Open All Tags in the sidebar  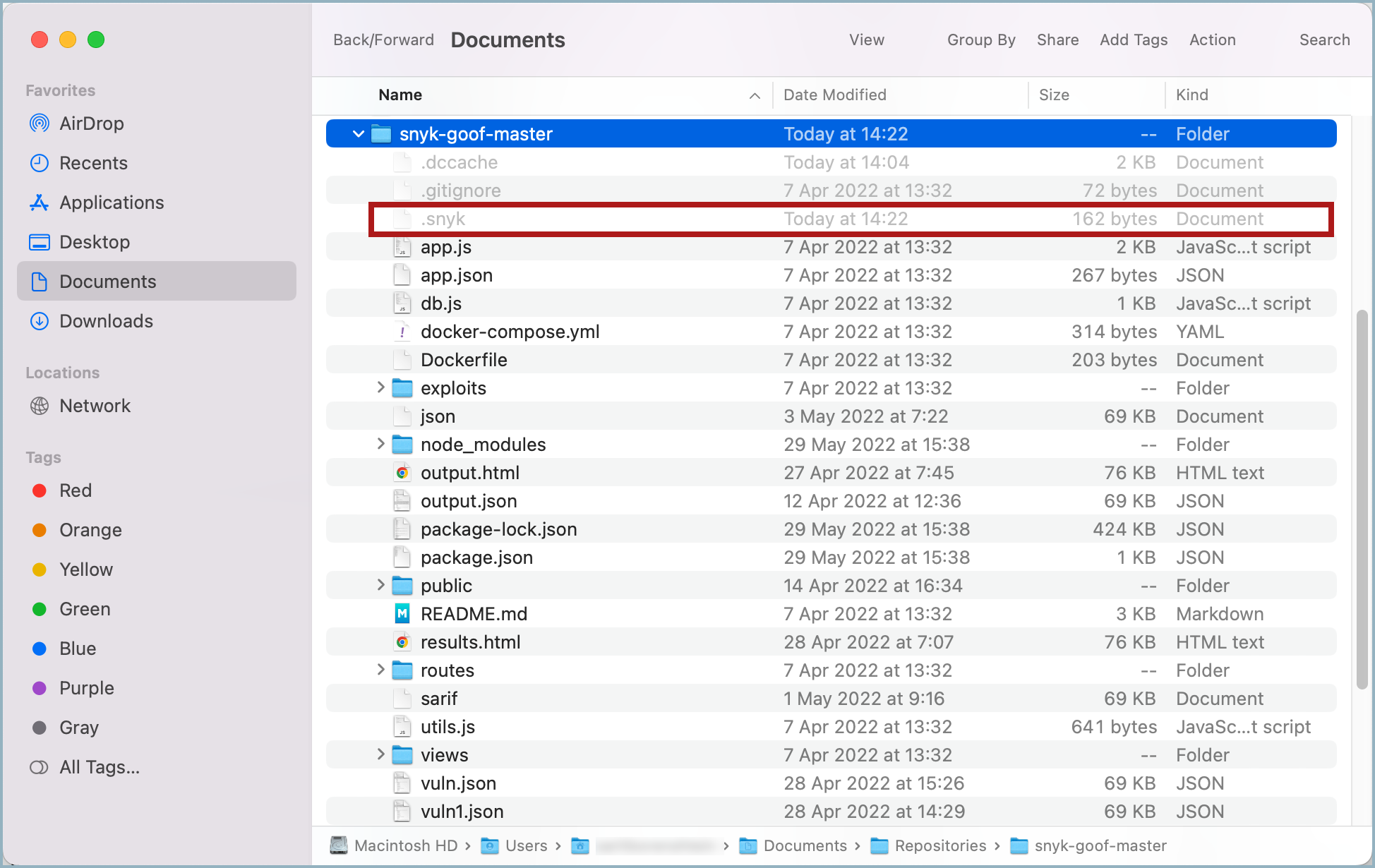pos(100,767)
